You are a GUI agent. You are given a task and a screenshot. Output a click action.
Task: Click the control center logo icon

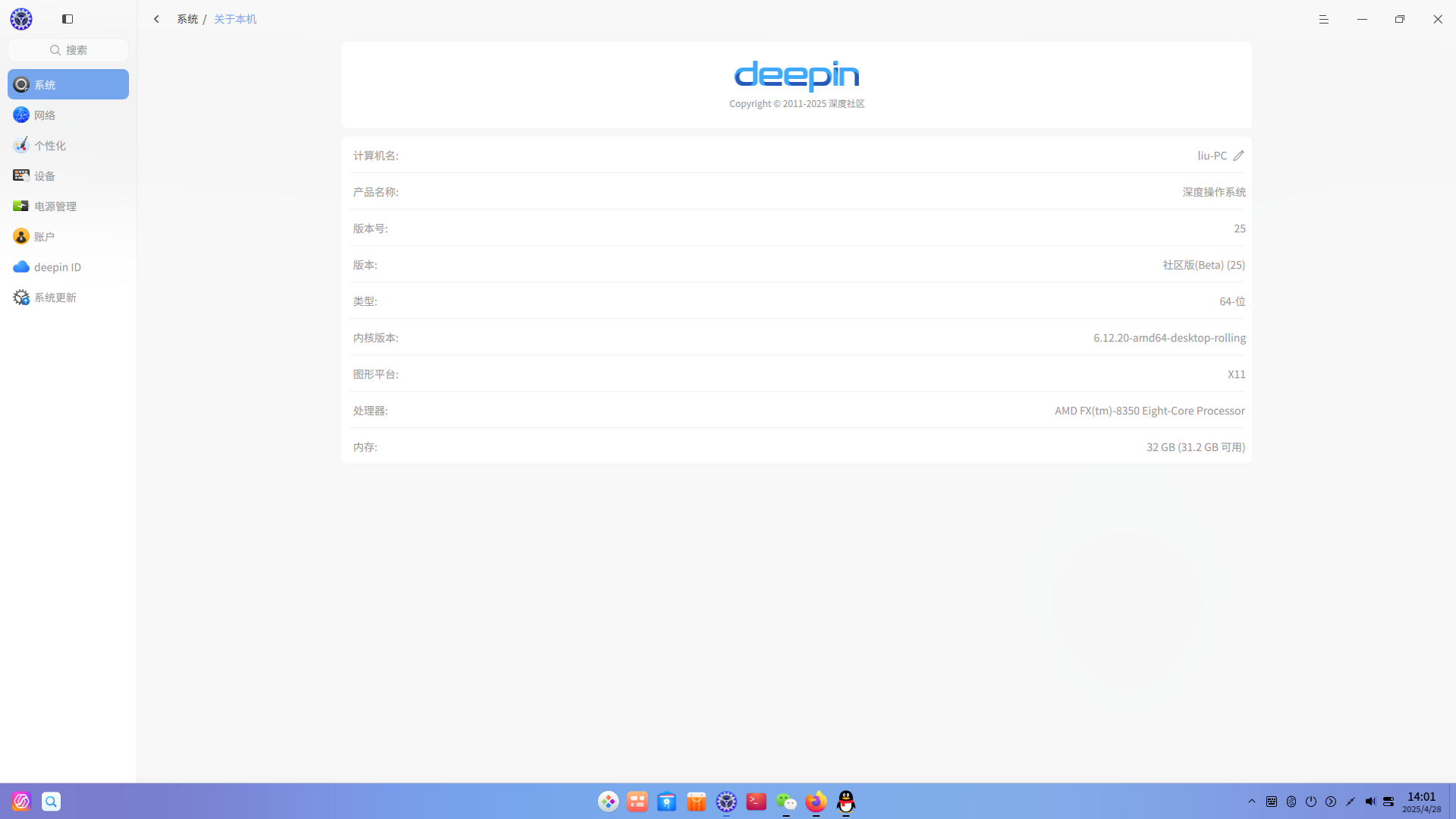[x=21, y=19]
